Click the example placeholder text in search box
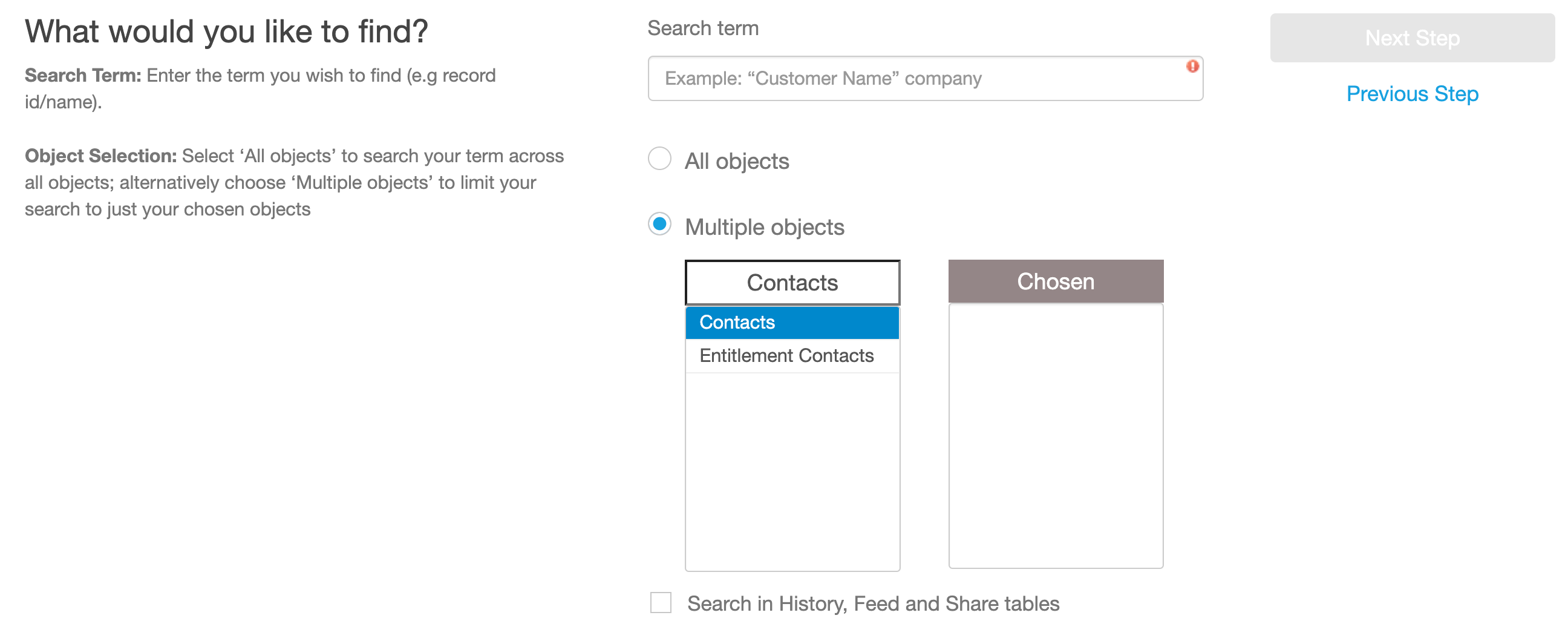 823,78
